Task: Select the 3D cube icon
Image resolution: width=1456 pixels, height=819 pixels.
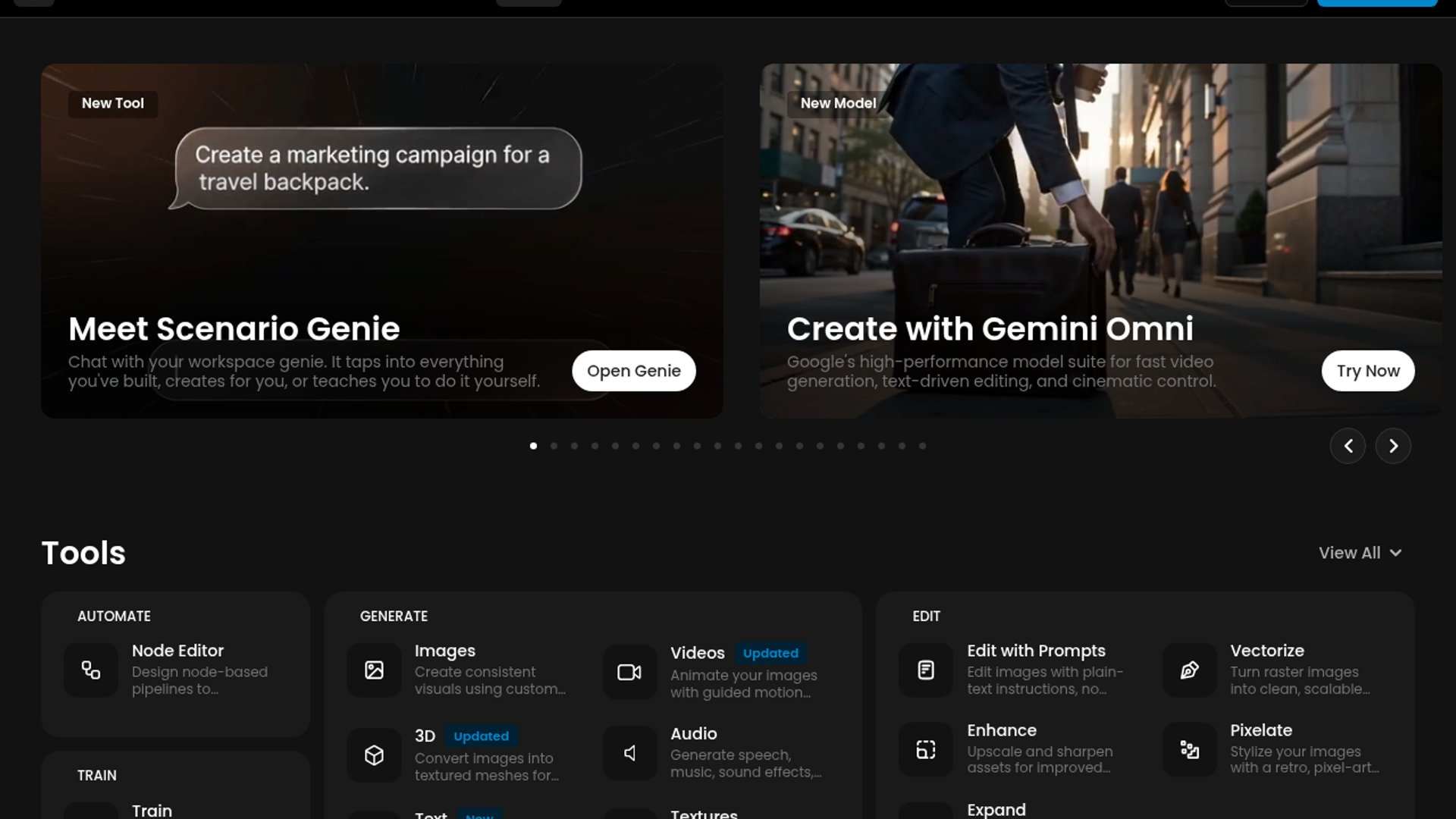Action: click(x=374, y=755)
